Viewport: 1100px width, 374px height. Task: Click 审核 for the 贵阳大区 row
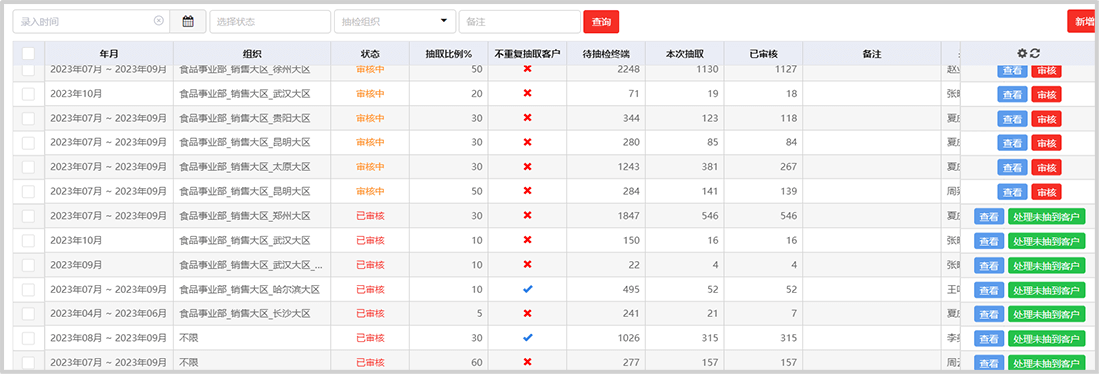[x=1046, y=119]
